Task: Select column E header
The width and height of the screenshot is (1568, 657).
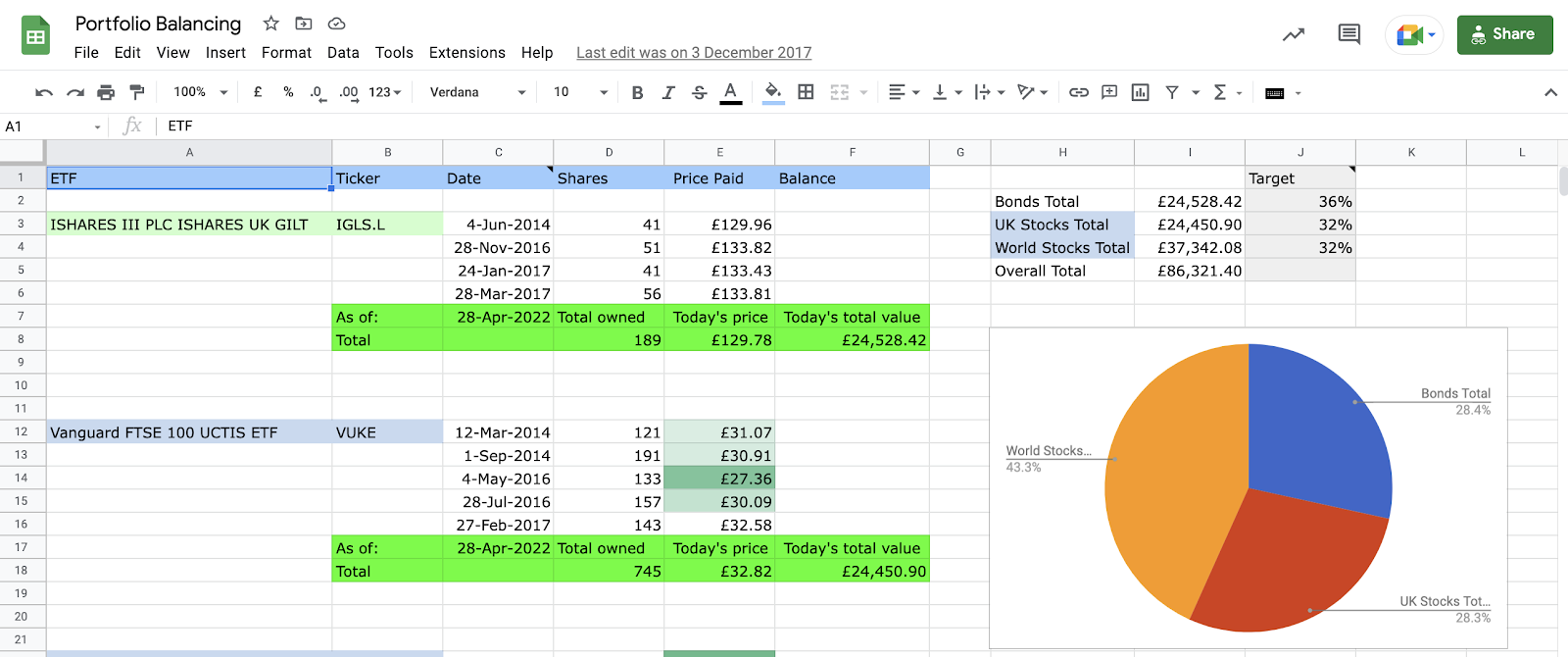Action: [x=719, y=152]
